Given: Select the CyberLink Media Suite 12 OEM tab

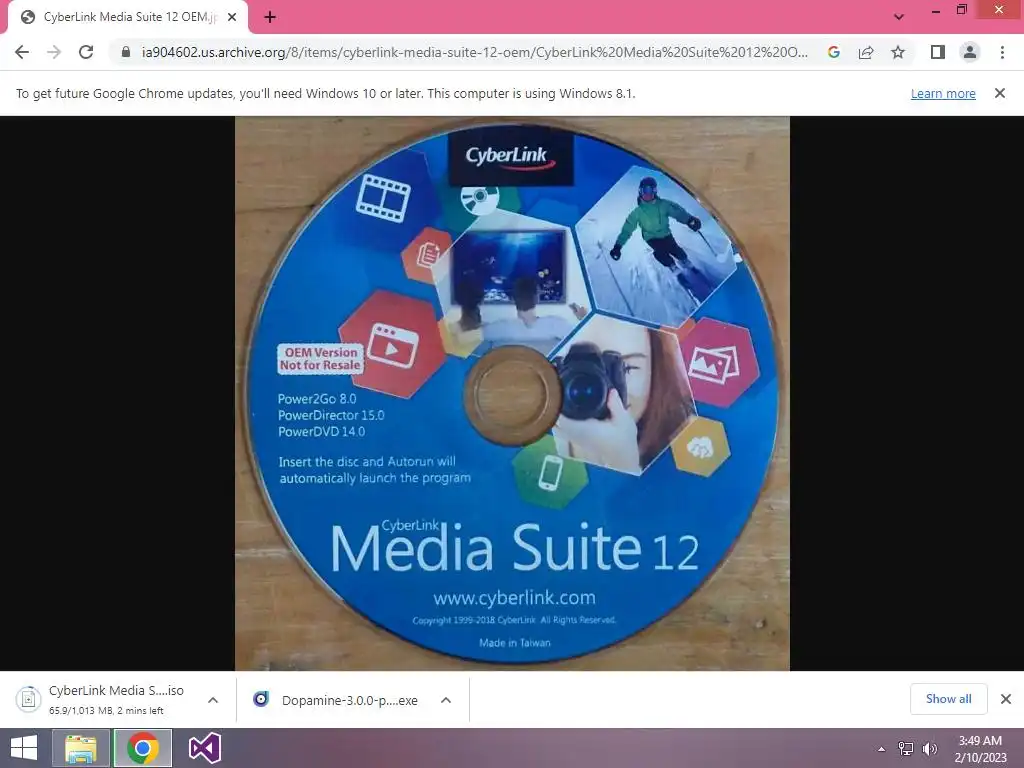Looking at the screenshot, I should pyautogui.click(x=128, y=17).
